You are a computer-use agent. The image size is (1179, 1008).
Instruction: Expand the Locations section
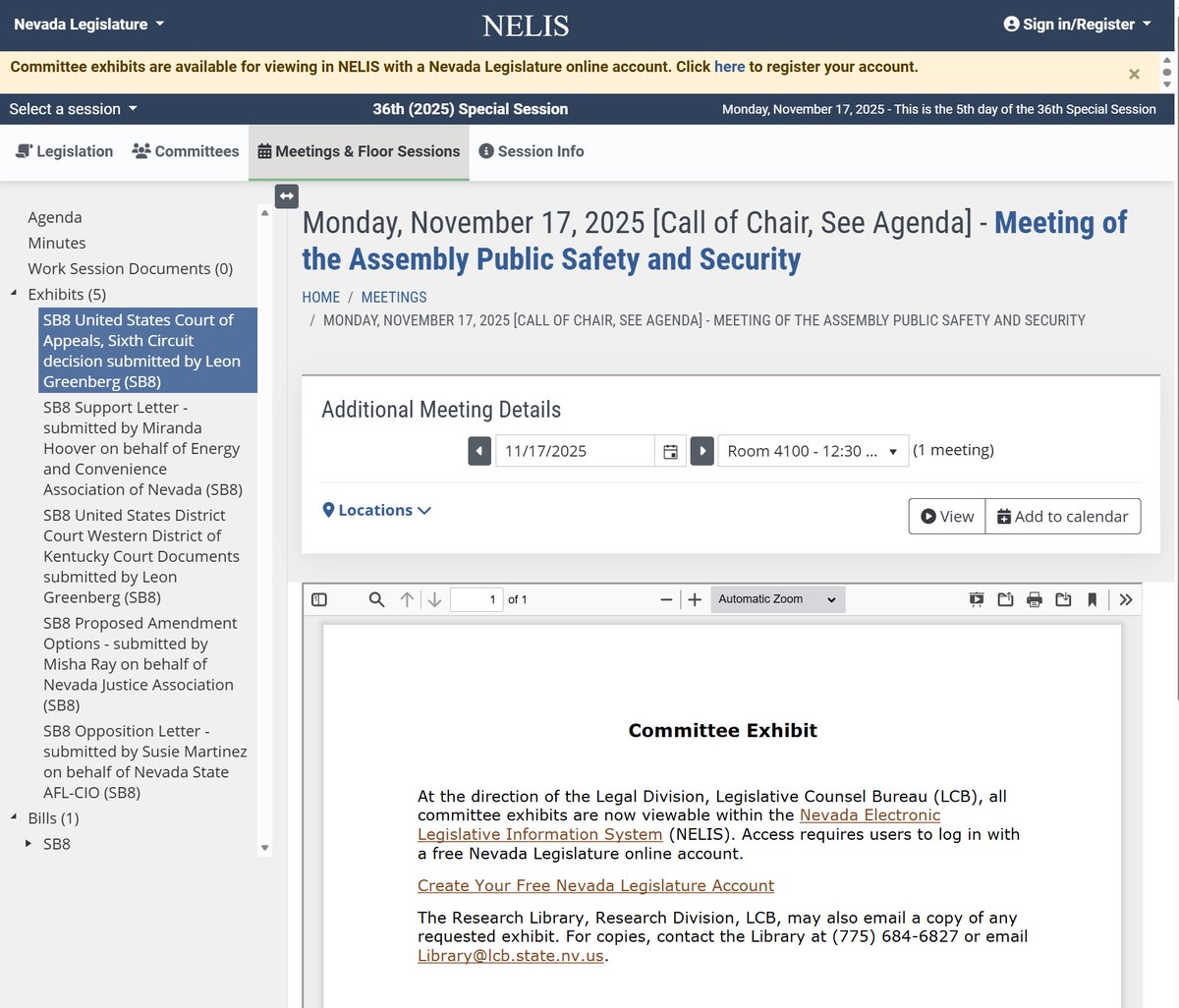[x=376, y=510]
